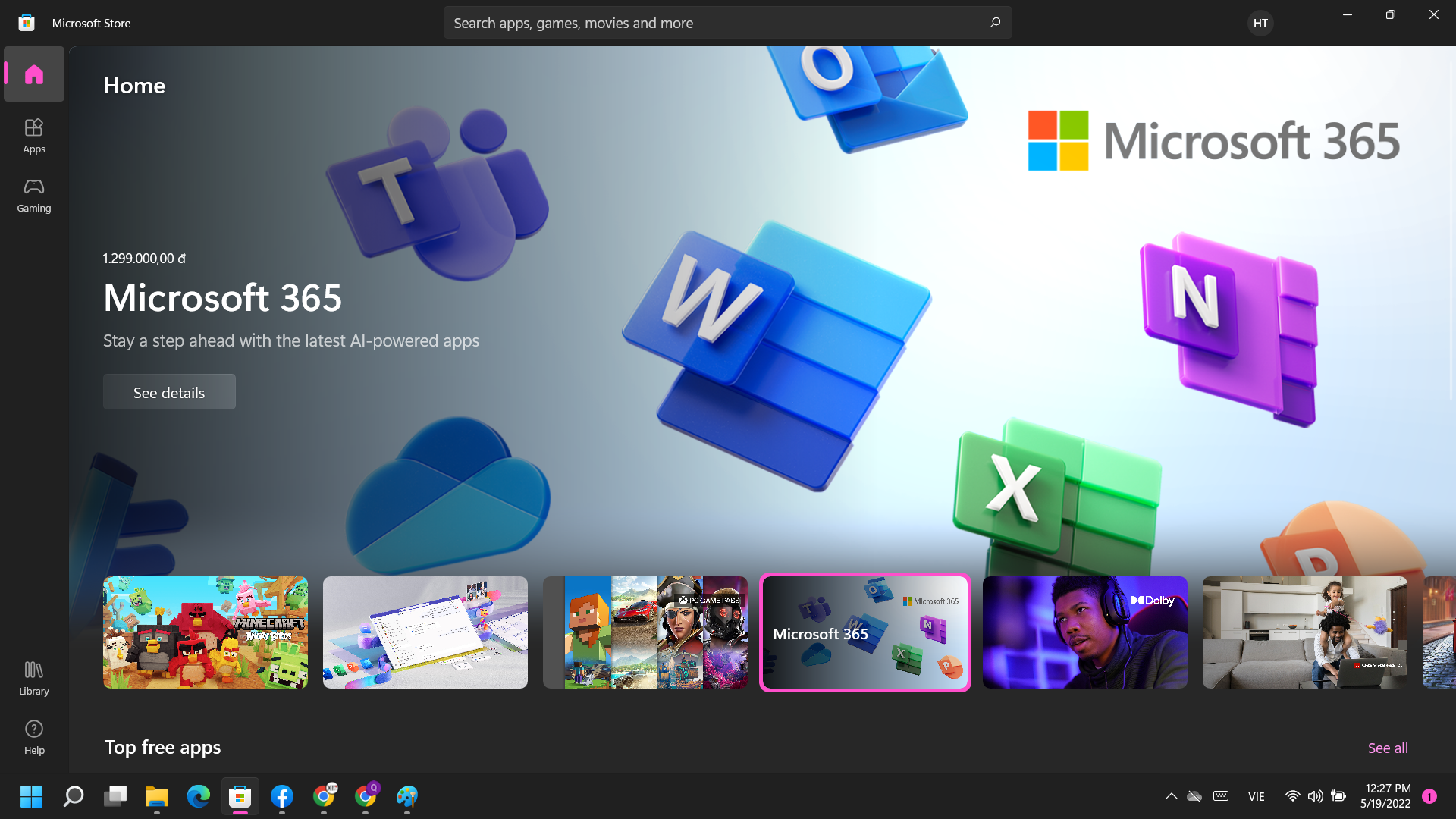
Task: Switch to the Gaming section
Action: (33, 195)
